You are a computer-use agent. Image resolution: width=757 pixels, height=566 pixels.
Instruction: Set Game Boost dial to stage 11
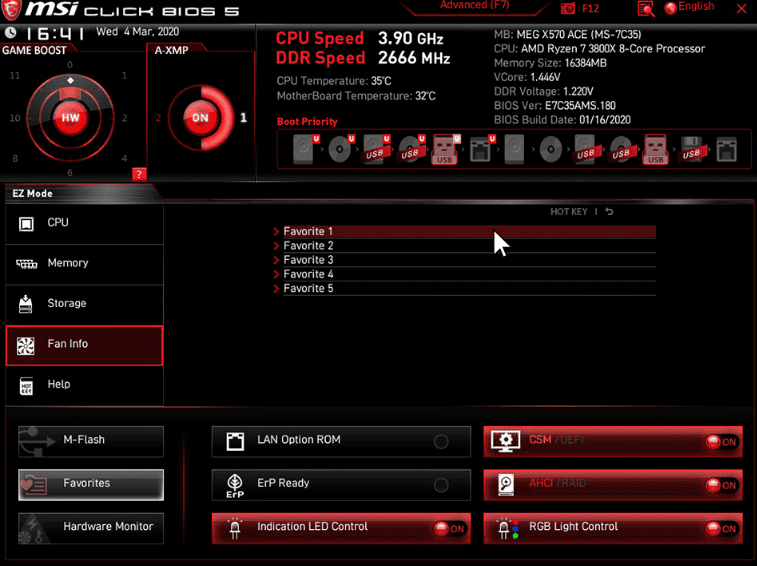(15, 75)
